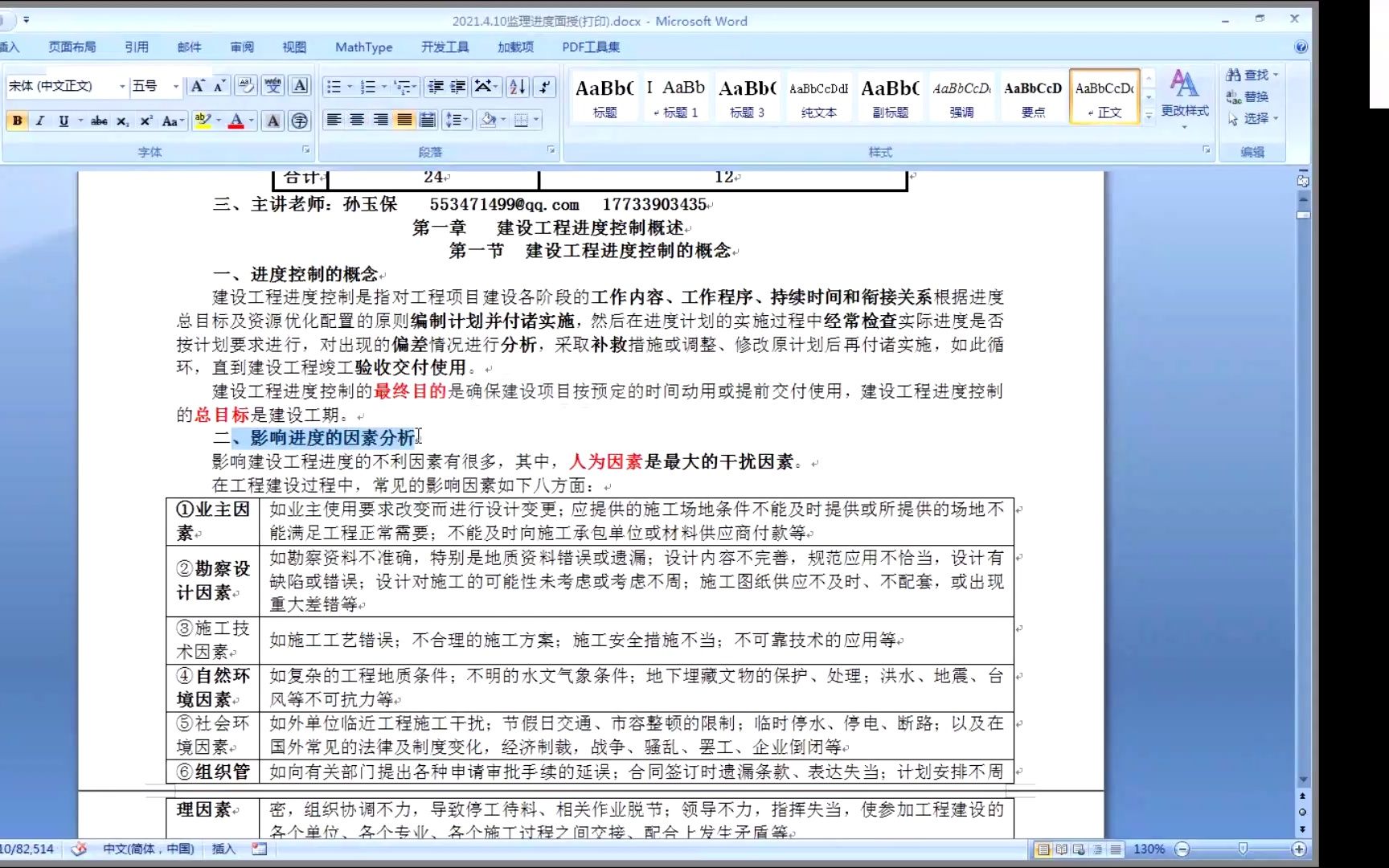Click the zoom slider handle
The width and height of the screenshot is (1389, 868).
pos(1243,849)
